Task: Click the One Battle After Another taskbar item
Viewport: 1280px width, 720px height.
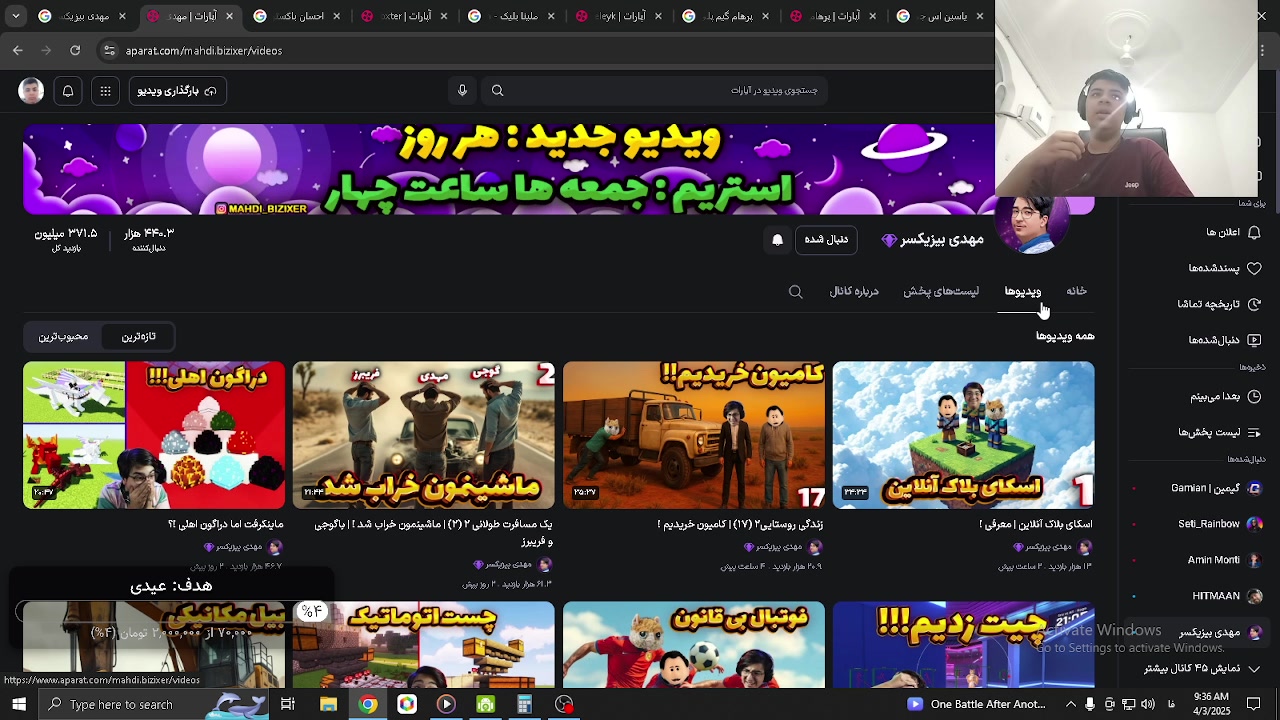Action: click(x=977, y=705)
